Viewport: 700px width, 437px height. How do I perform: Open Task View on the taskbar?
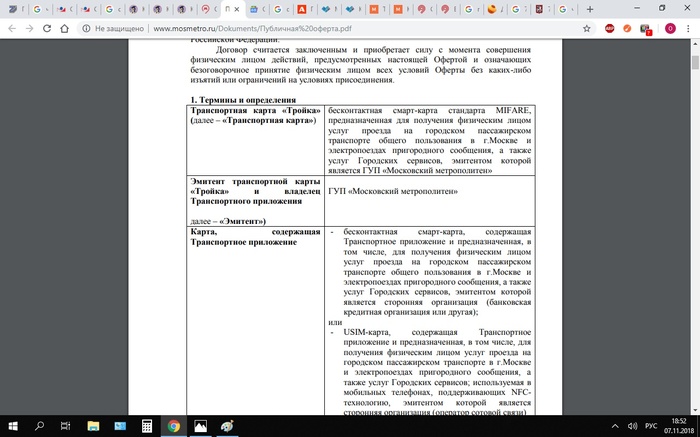65,426
